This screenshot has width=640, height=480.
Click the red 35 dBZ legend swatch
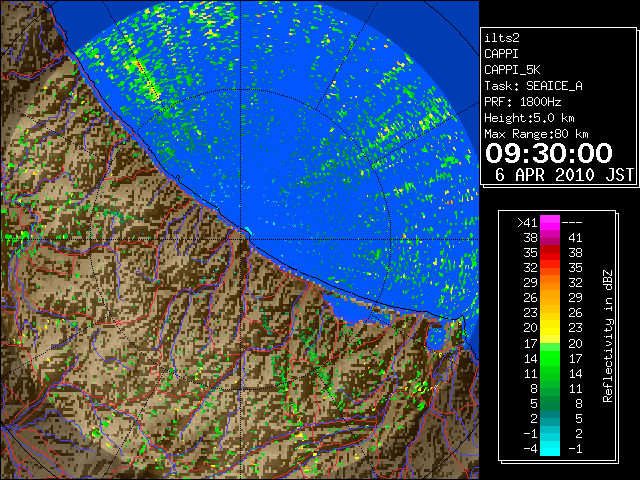click(x=550, y=253)
